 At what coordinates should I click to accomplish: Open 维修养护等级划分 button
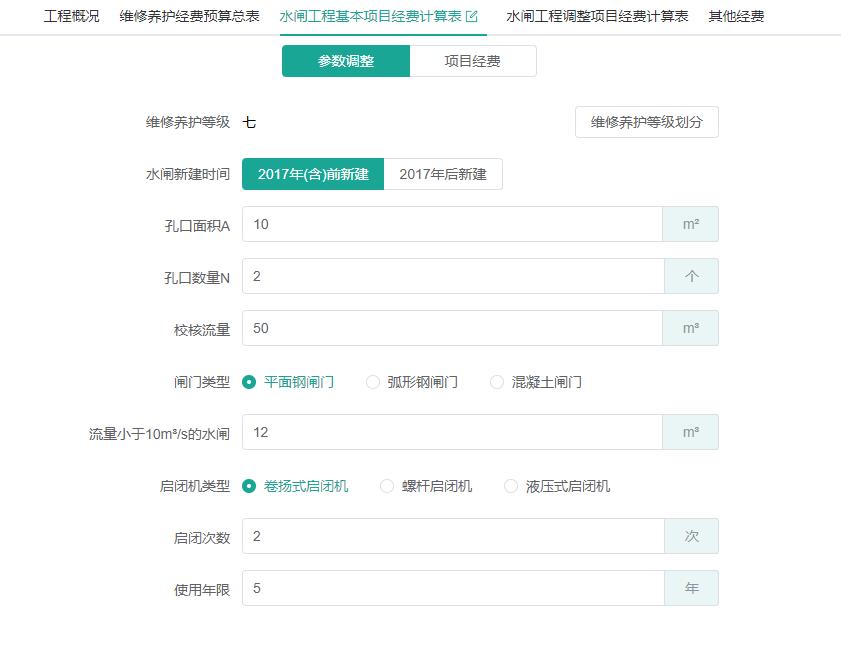point(646,122)
